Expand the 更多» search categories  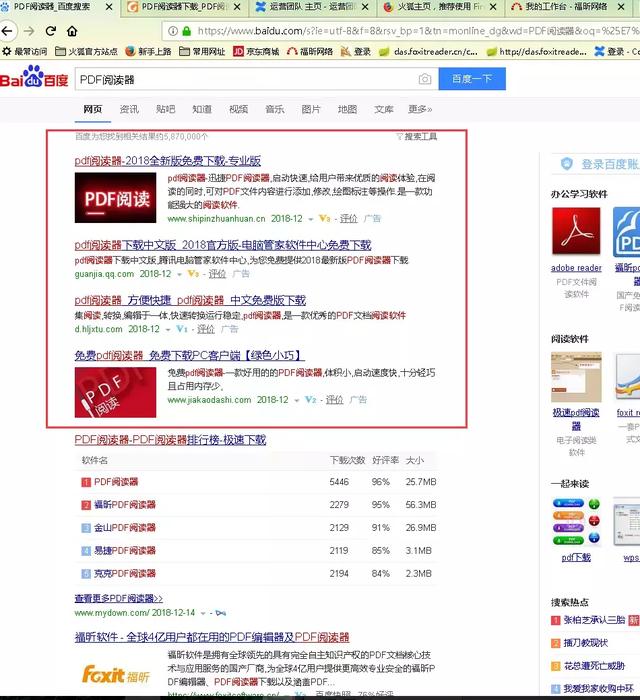click(420, 109)
